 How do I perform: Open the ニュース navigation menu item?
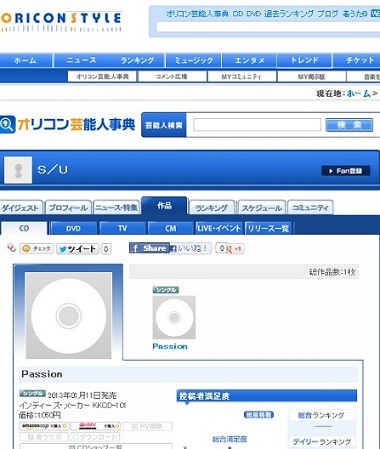click(x=82, y=60)
